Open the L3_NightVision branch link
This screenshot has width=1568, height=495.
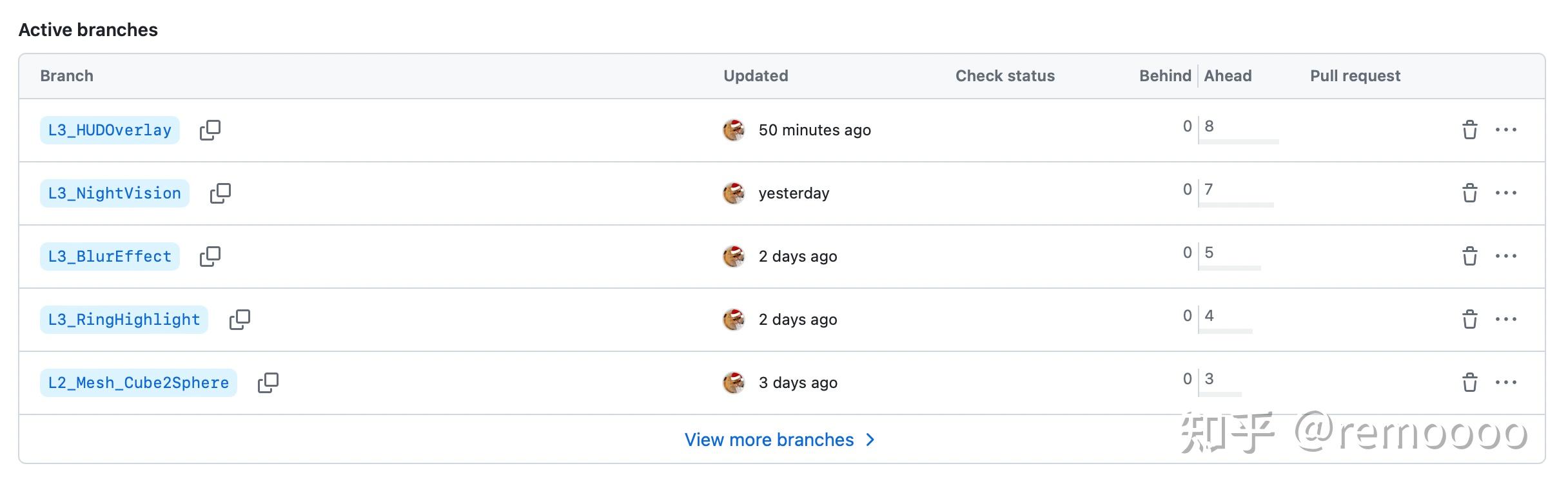pos(114,193)
